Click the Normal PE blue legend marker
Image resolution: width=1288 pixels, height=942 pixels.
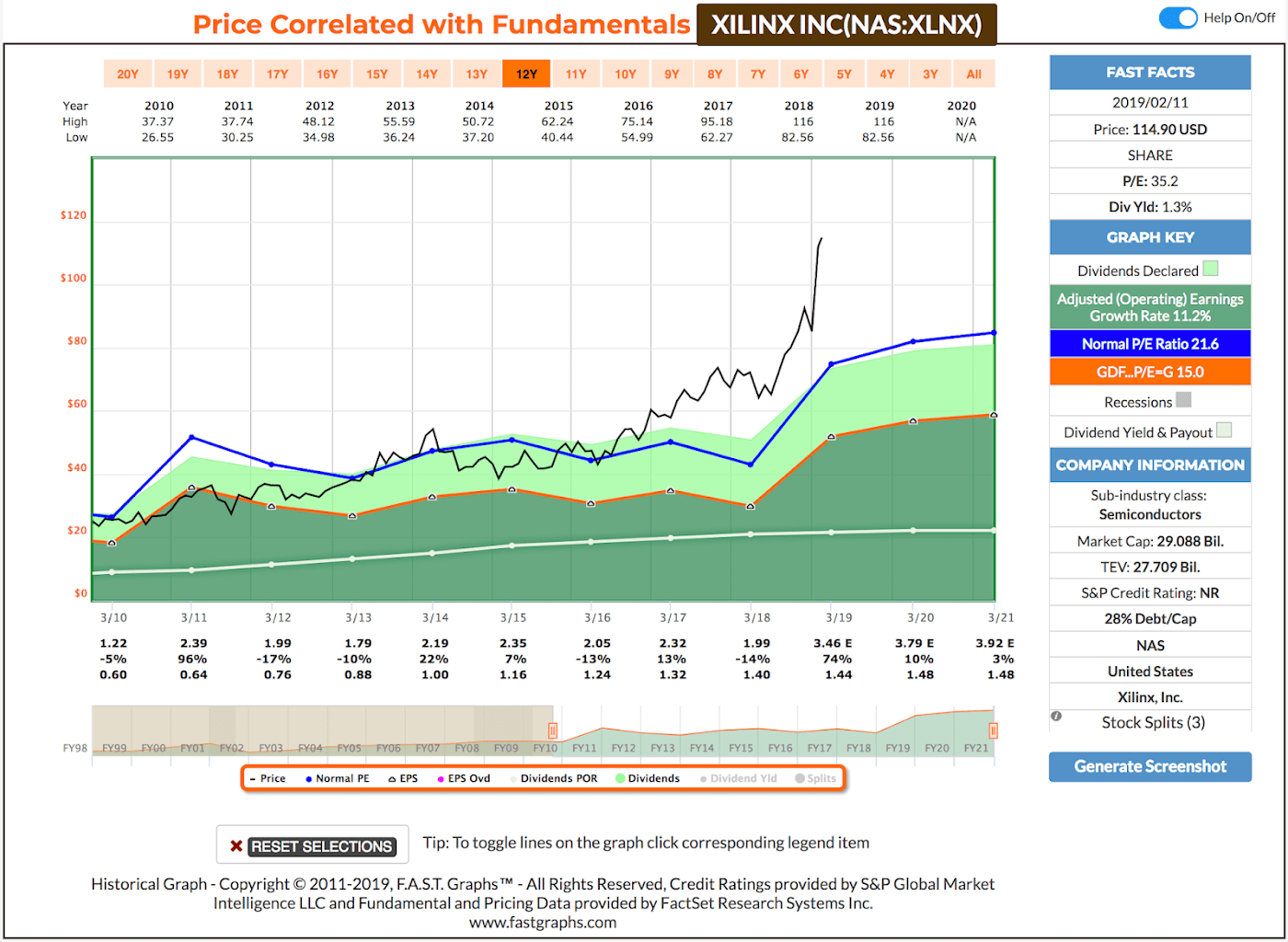pos(309,777)
